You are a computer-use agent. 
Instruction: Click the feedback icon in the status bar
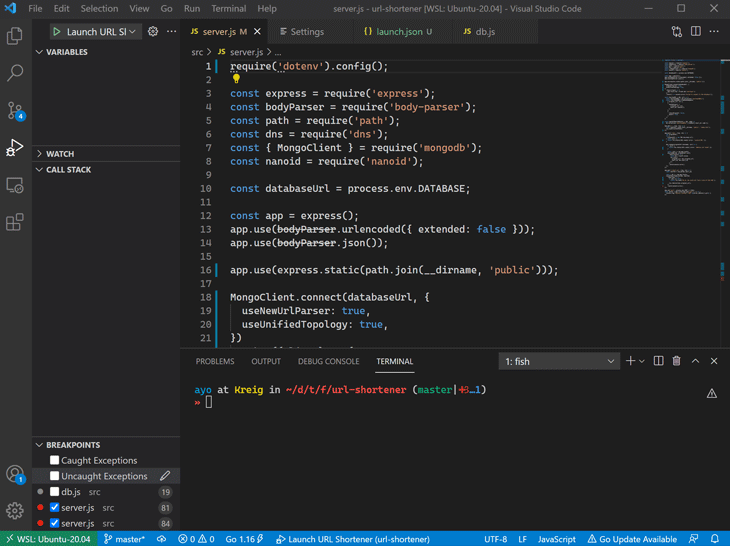tap(694, 539)
